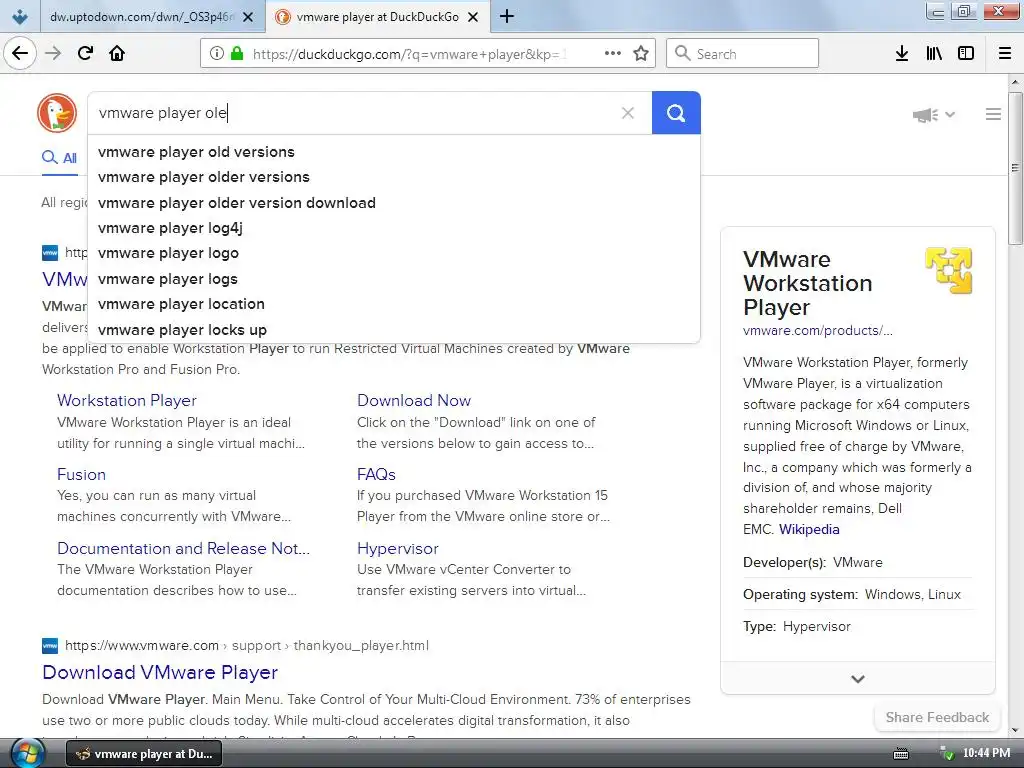The width and height of the screenshot is (1024, 768).
Task: Open page actions three-dot menu
Action: 613,53
